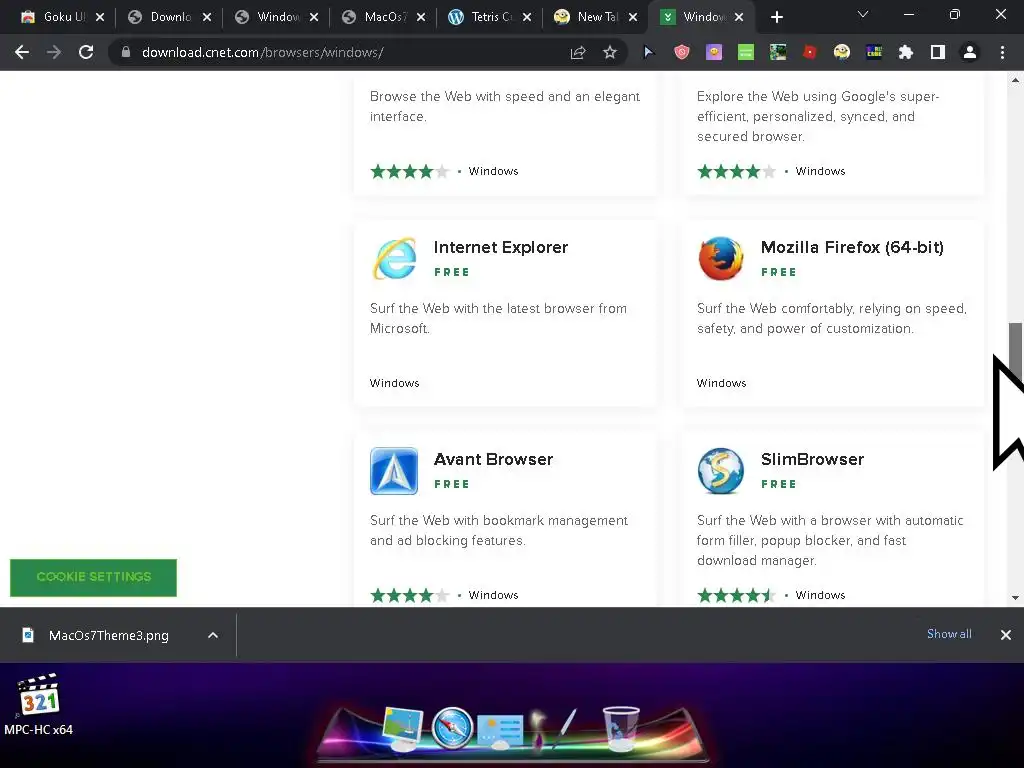The height and width of the screenshot is (768, 1024).
Task: Click the red shield extension icon
Action: pos(681,52)
